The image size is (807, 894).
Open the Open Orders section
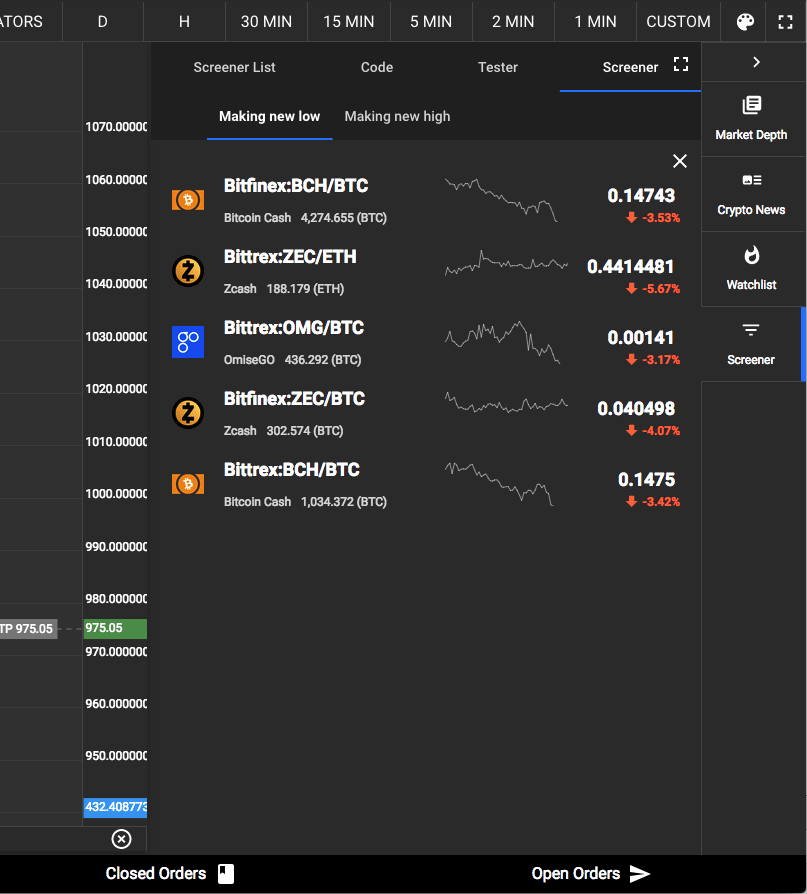[590, 873]
